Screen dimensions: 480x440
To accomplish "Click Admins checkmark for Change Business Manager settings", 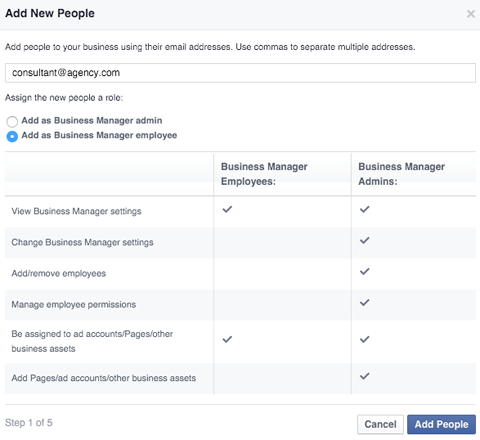I will tap(365, 240).
